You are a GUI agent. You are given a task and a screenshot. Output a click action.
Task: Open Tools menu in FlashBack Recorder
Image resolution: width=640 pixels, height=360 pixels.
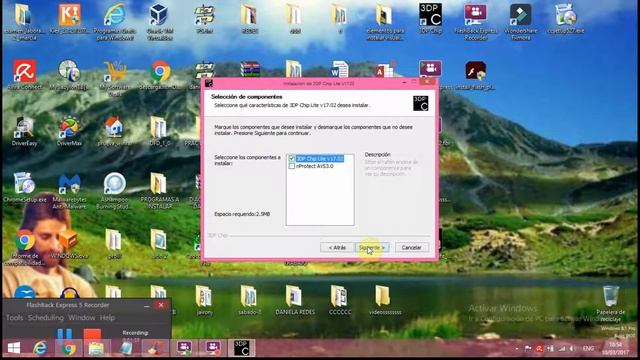pyautogui.click(x=14, y=318)
